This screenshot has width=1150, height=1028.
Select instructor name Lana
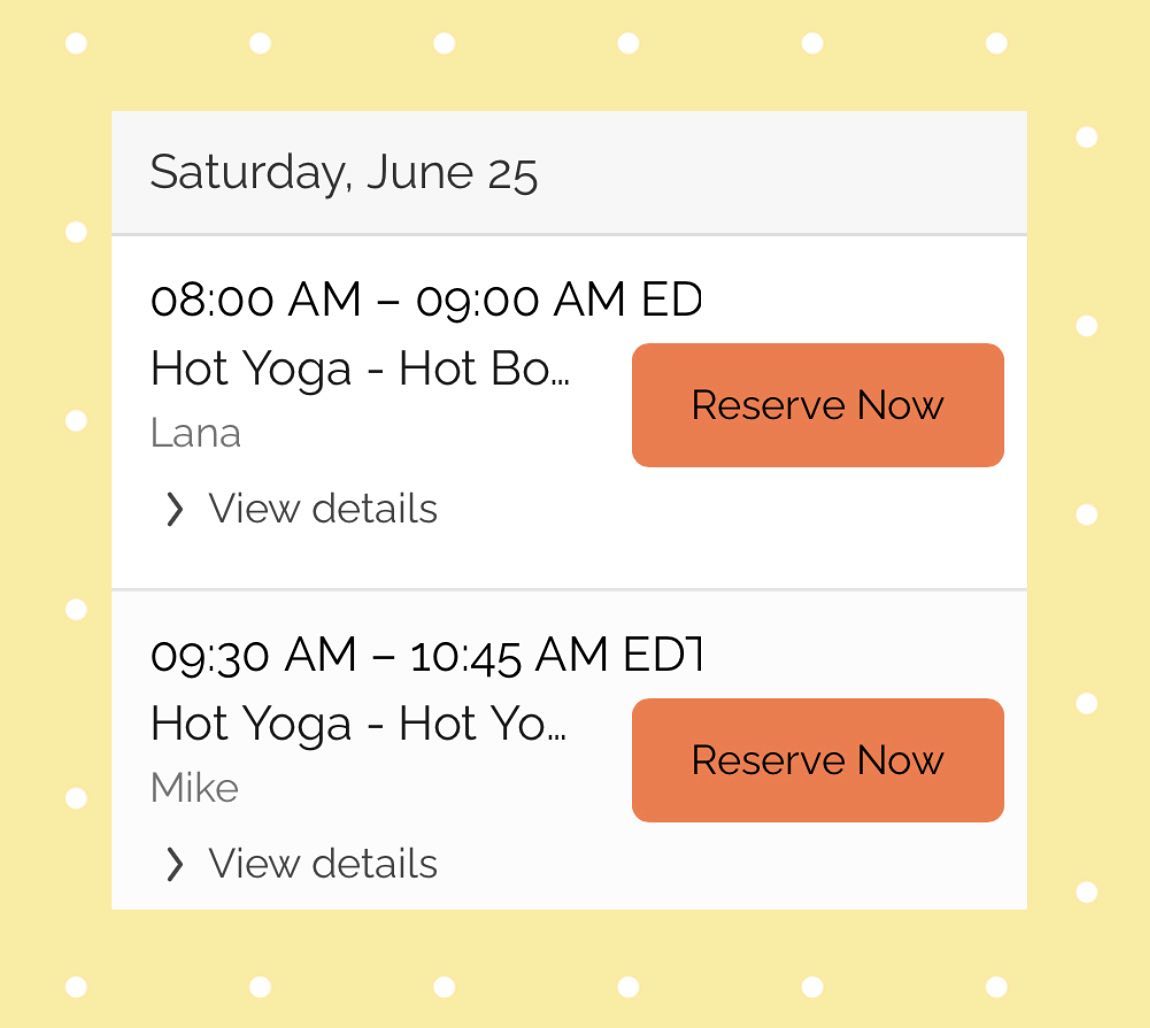(195, 434)
